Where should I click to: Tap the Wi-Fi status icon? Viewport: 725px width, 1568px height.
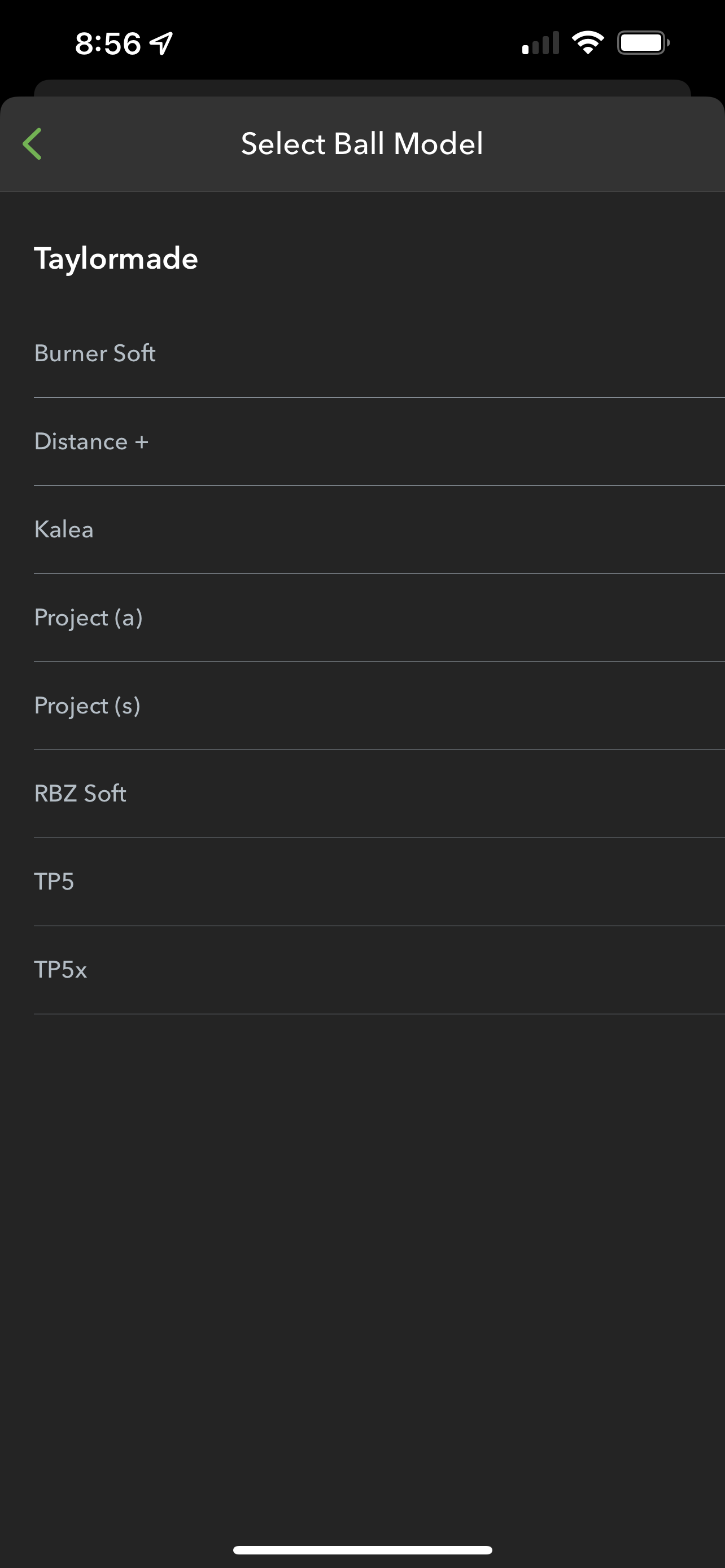click(x=587, y=43)
